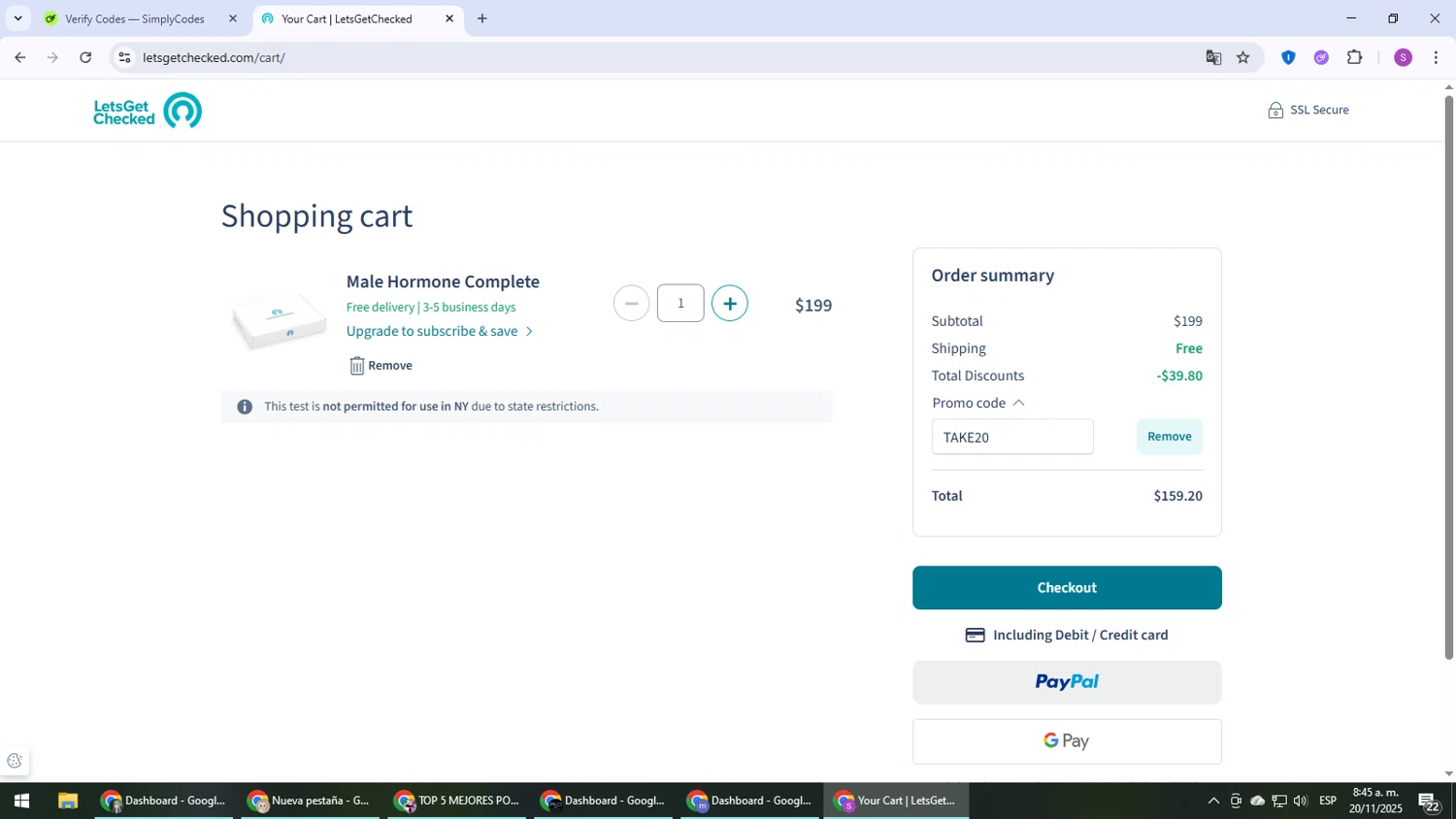Switch to TOP 5 MEJORES taskbar window
The width and height of the screenshot is (1456, 819).
[457, 802]
